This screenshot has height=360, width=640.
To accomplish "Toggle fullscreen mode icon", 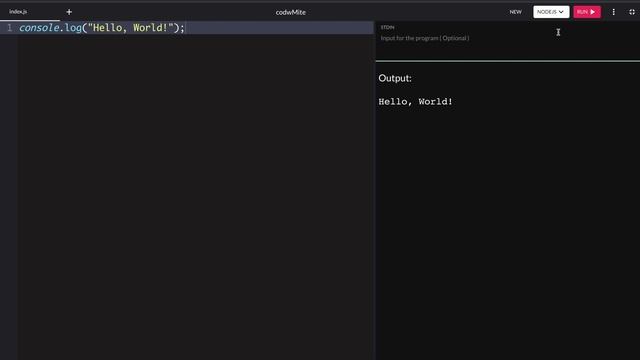I will click(631, 12).
